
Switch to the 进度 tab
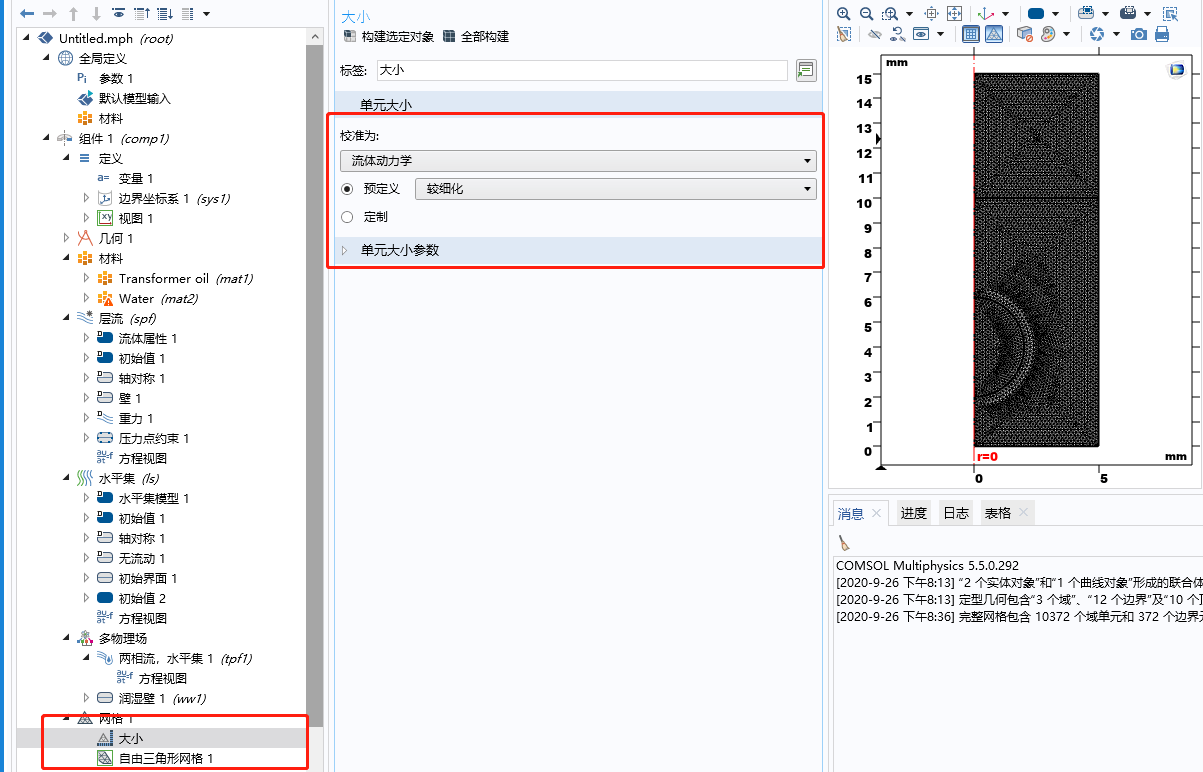[x=913, y=513]
